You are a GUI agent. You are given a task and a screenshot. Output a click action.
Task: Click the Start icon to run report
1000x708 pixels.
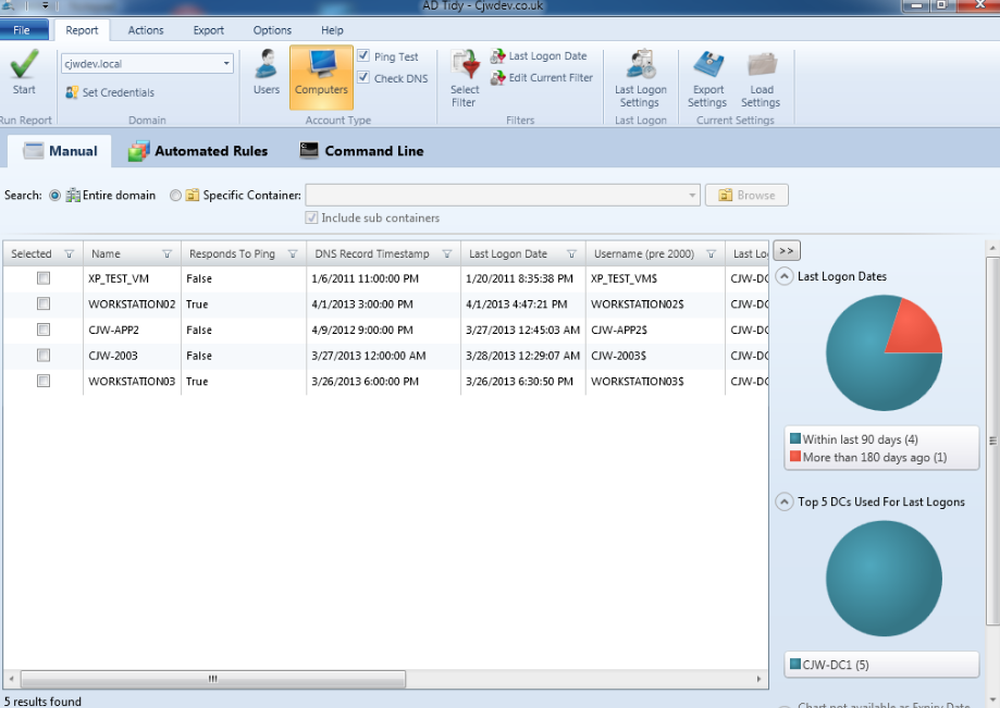pyautogui.click(x=24, y=70)
